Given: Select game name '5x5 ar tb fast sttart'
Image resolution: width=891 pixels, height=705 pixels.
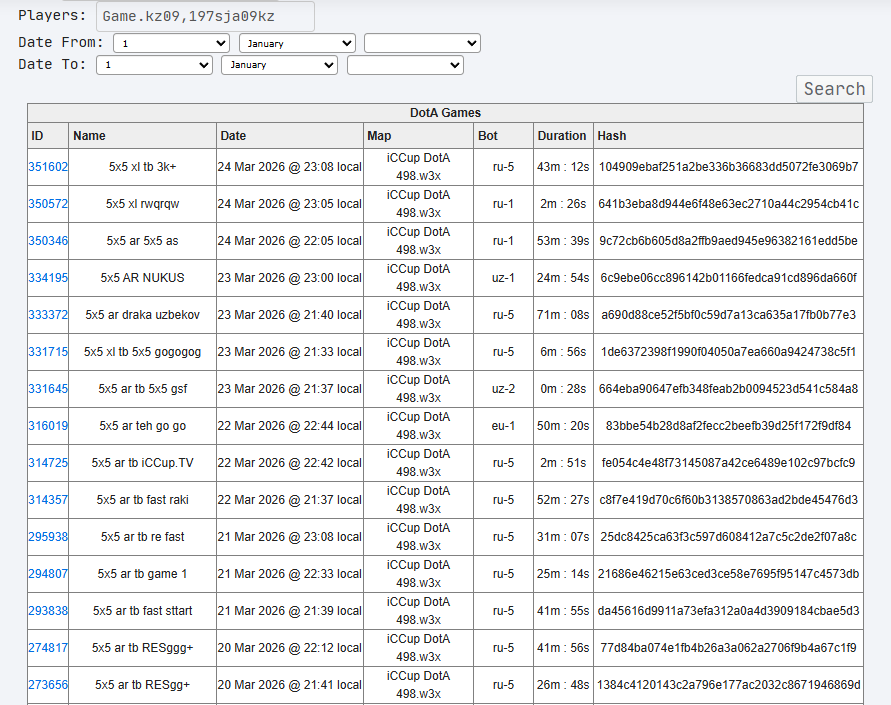Looking at the screenshot, I should point(143,611).
